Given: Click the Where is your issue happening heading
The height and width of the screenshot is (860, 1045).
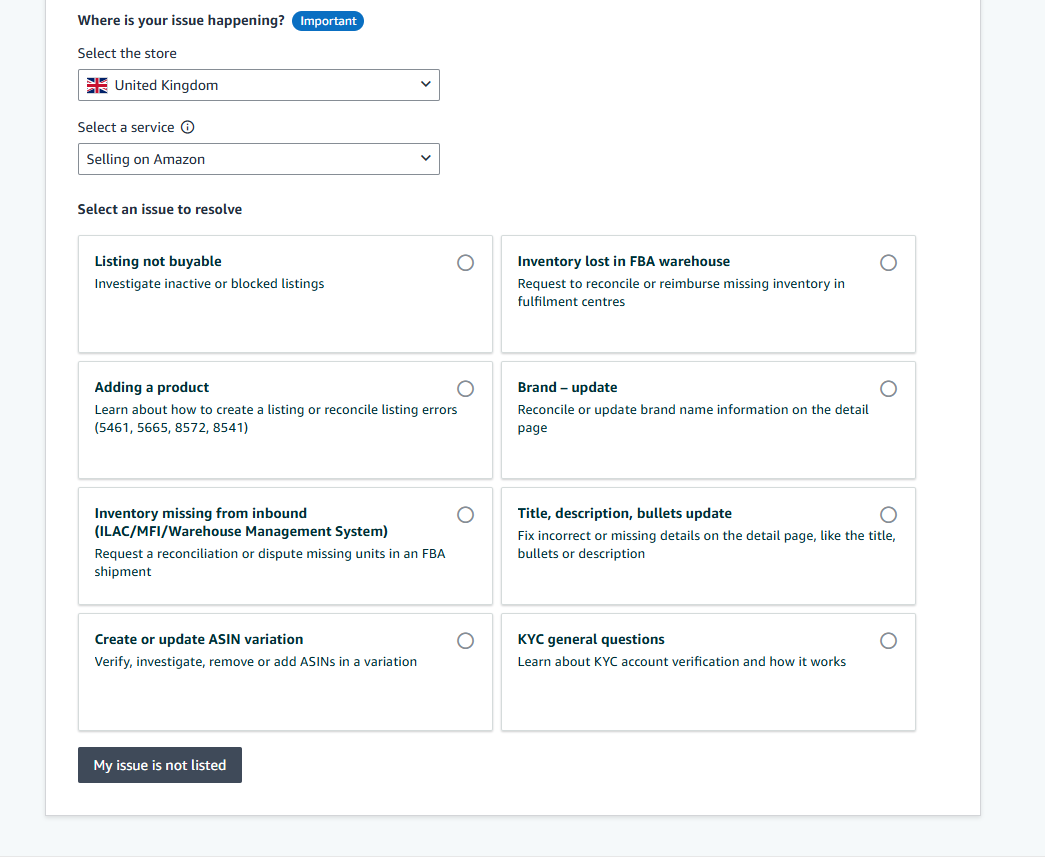Looking at the screenshot, I should coord(181,21).
